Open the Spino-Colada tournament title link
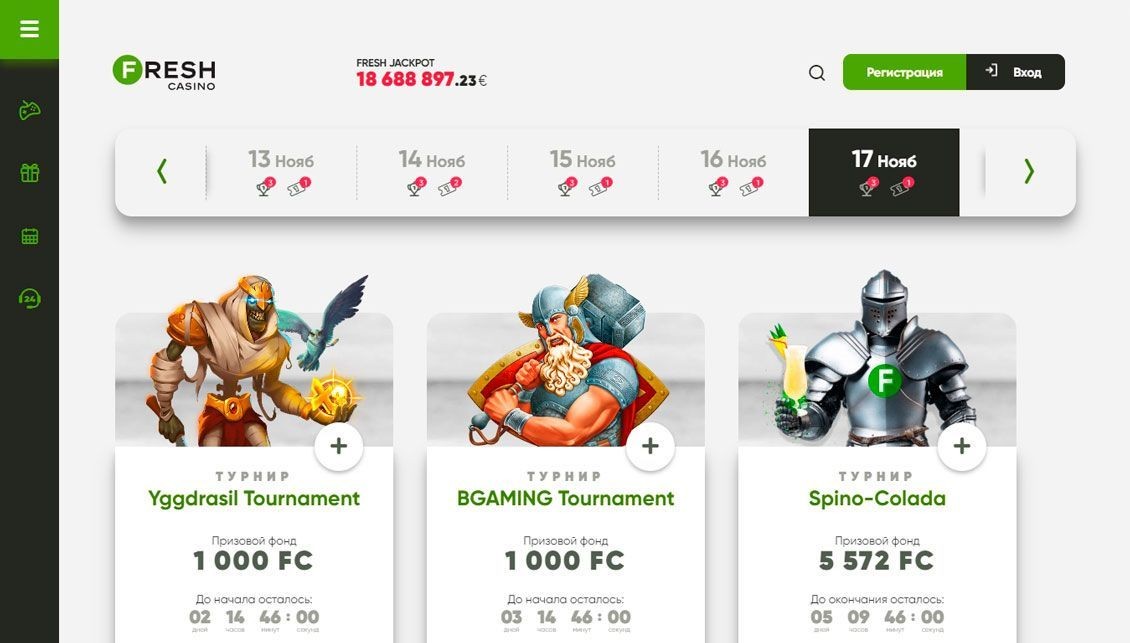The image size is (1130, 643). click(x=877, y=498)
